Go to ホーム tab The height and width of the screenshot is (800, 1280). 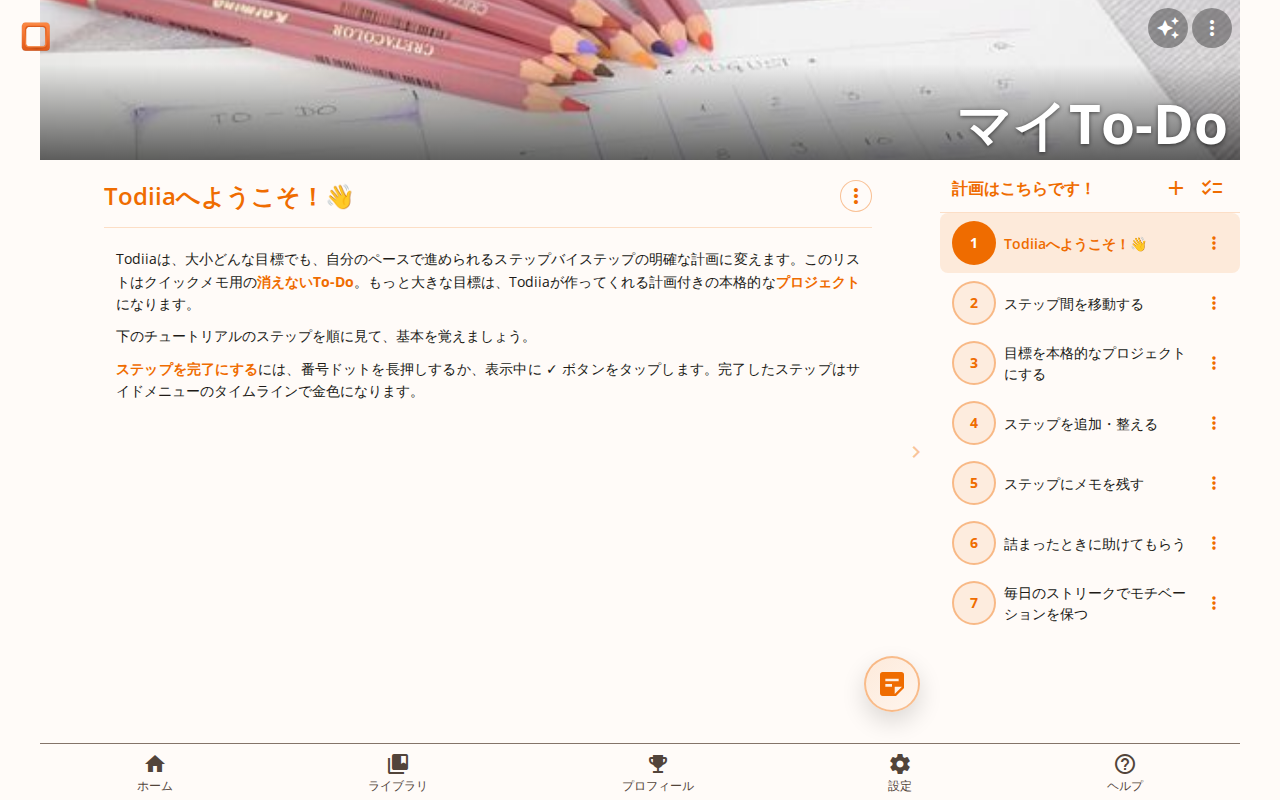pos(155,772)
